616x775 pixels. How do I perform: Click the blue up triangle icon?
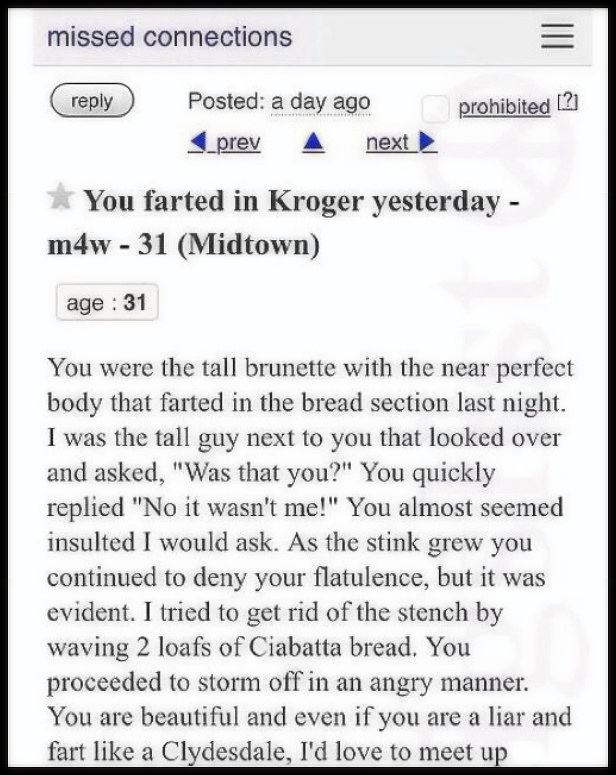pyautogui.click(x=313, y=143)
